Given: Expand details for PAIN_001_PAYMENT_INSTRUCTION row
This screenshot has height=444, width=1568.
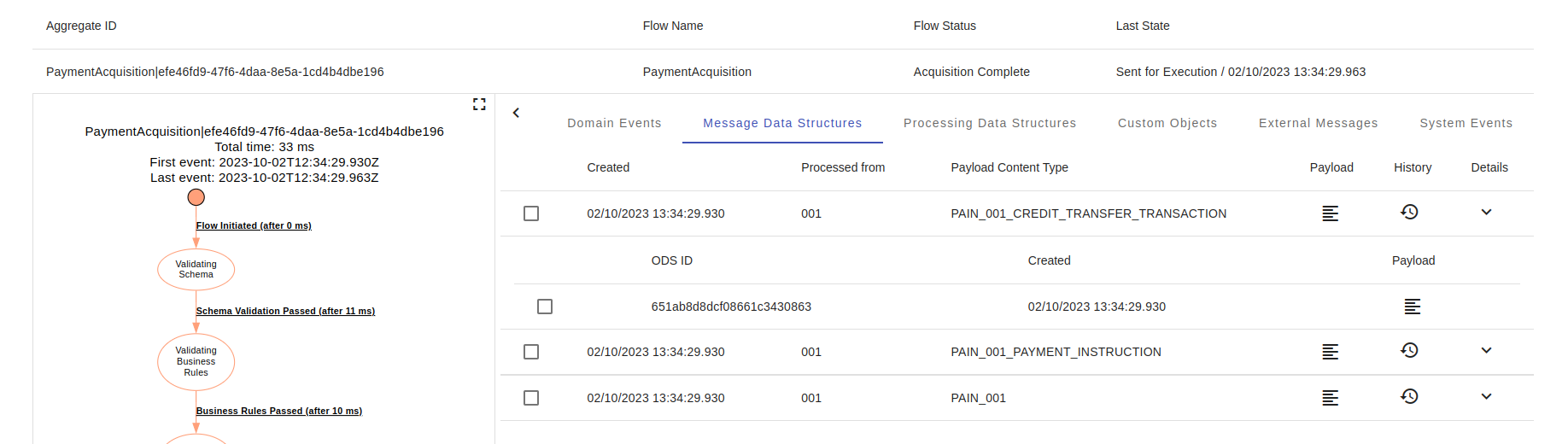Looking at the screenshot, I should click(x=1486, y=350).
